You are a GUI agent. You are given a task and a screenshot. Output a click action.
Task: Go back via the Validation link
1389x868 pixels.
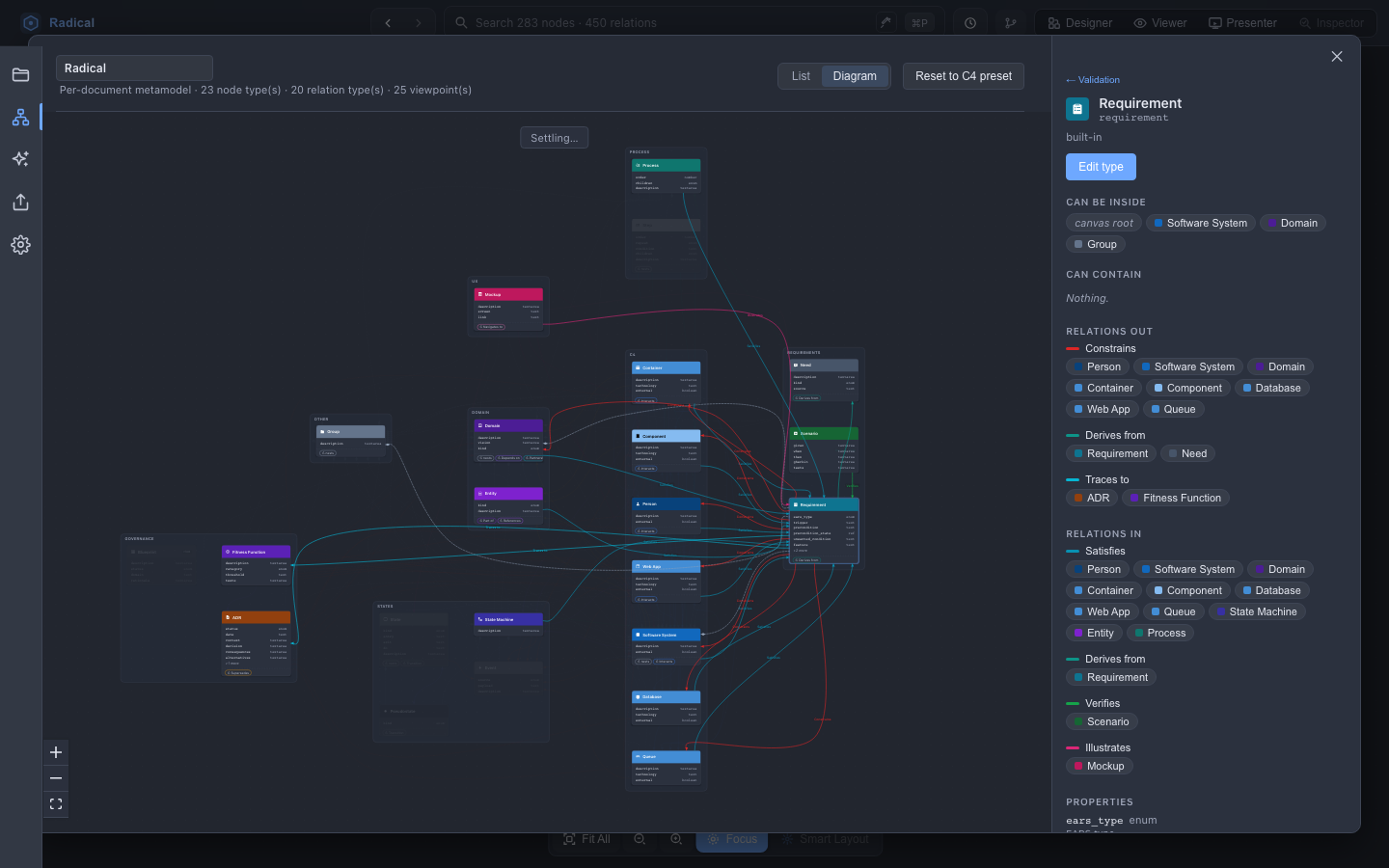(1093, 80)
